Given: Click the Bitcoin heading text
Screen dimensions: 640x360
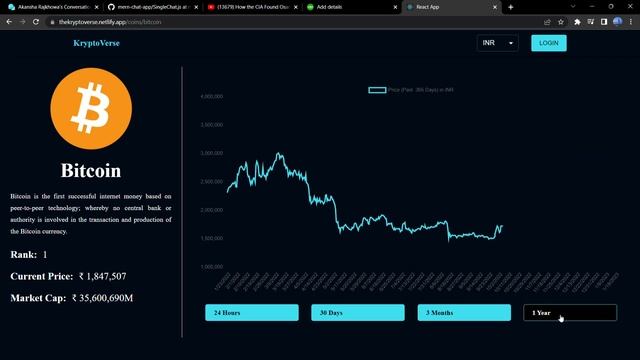Looking at the screenshot, I should tap(91, 171).
